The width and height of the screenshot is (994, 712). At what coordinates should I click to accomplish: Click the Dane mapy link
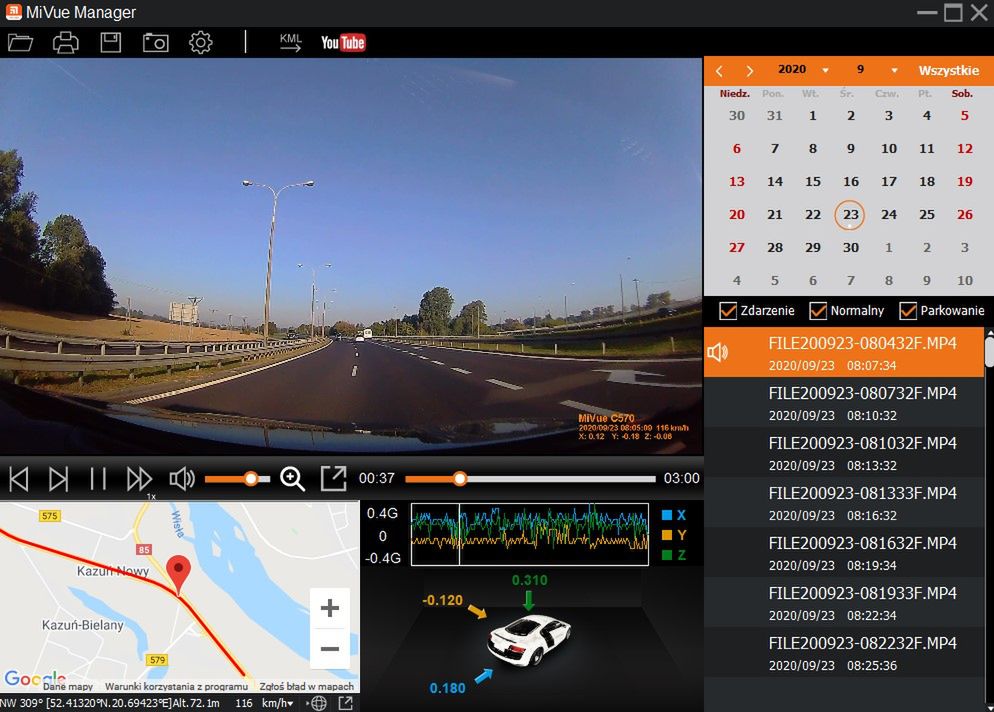point(68,686)
